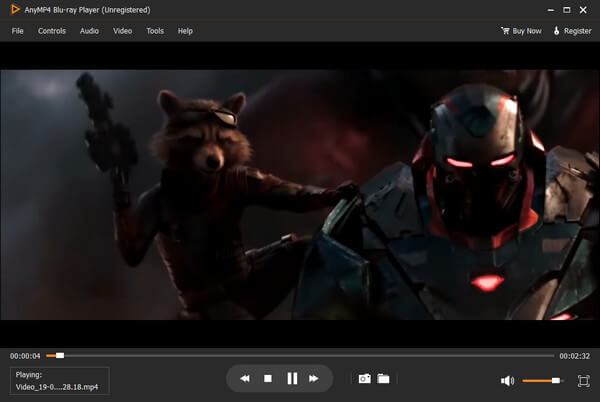
Task: Click the Playing file name label
Action: pos(60,380)
